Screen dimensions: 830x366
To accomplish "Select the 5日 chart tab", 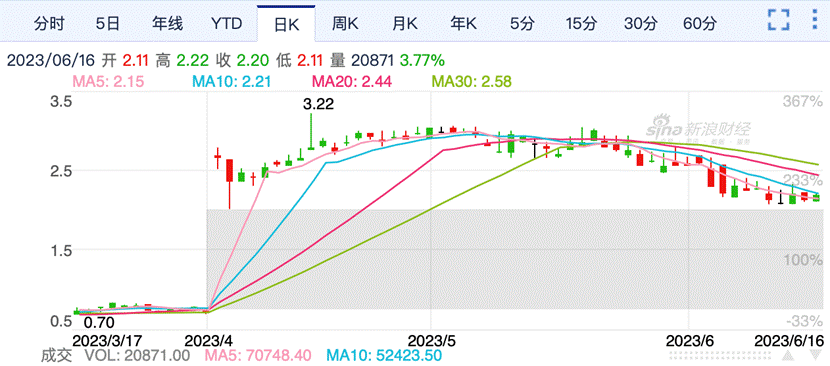I will tap(107, 24).
